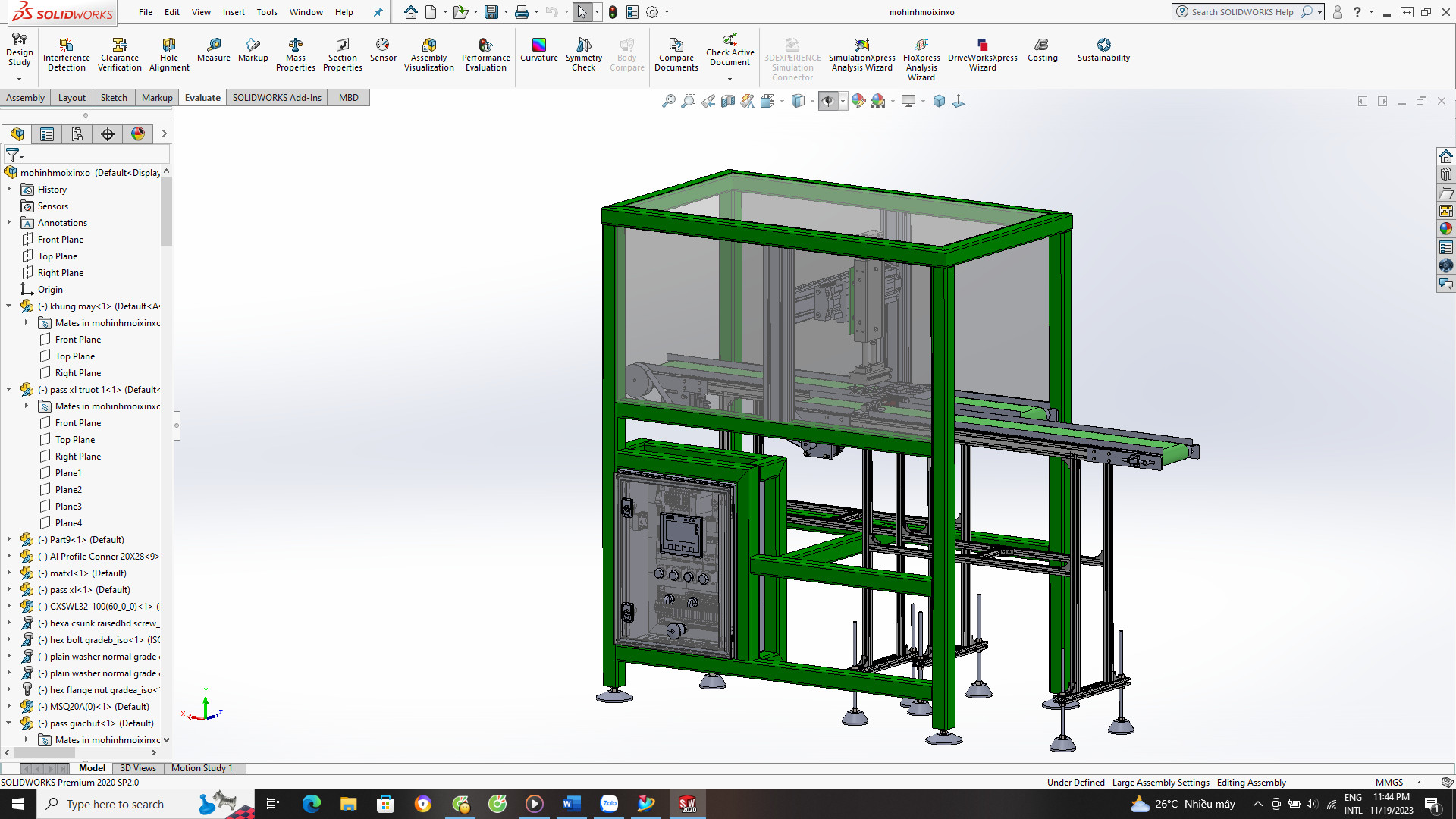Toggle visibility of Top Plane
The image size is (1456, 819).
(x=57, y=255)
